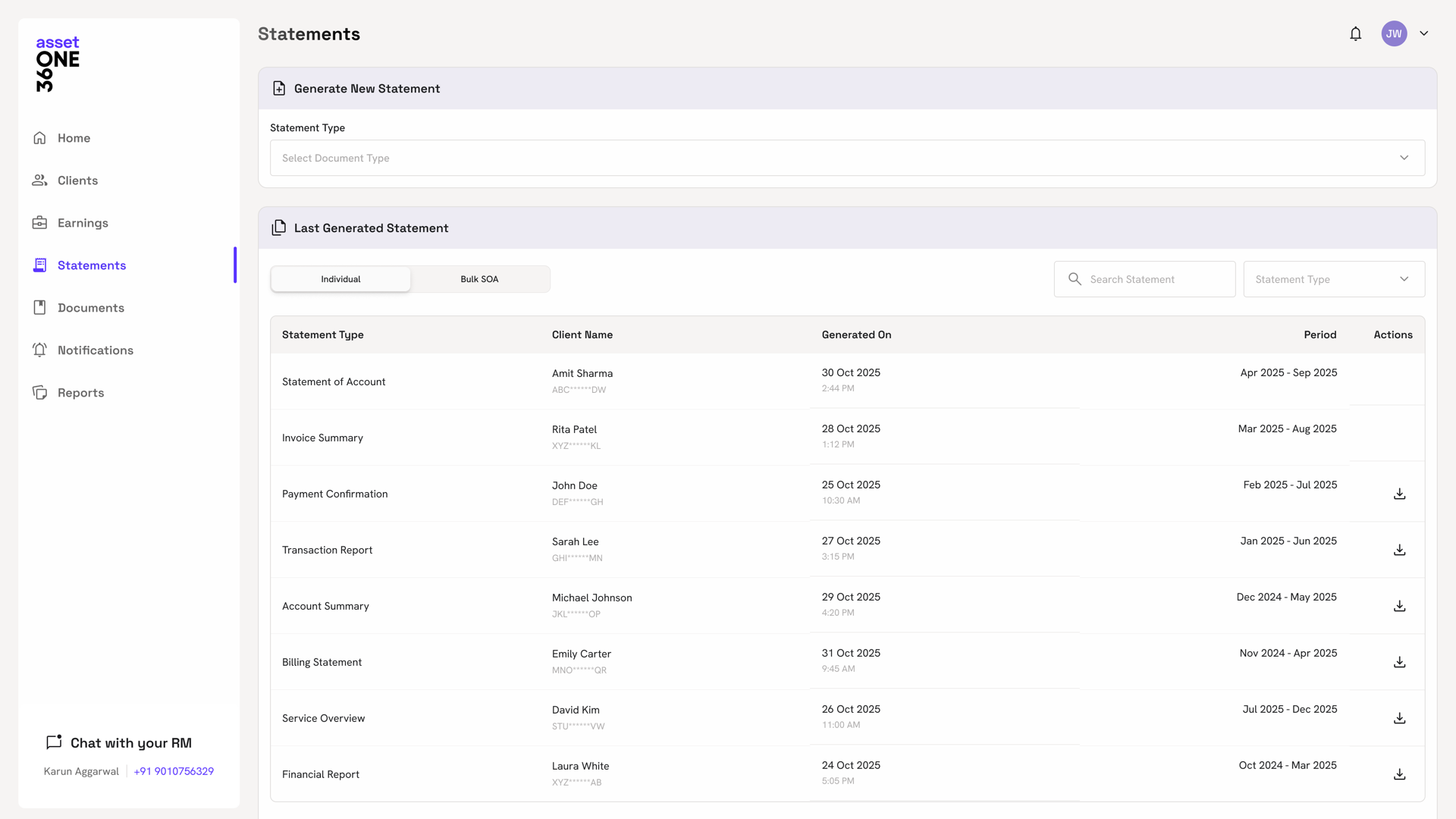
Task: Click the Chat with your RM label
Action: (x=131, y=743)
